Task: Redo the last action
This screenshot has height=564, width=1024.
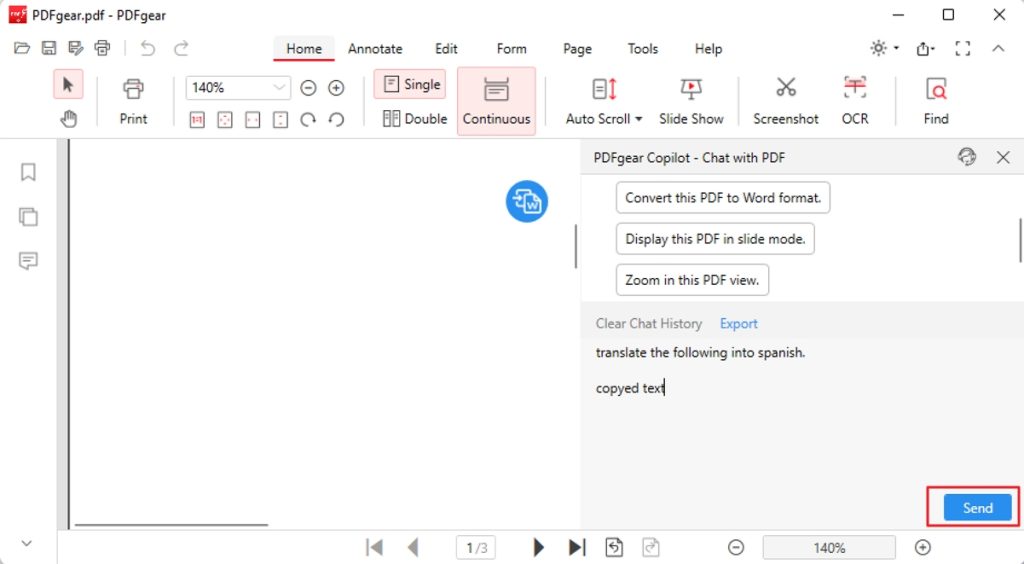Action: click(181, 48)
